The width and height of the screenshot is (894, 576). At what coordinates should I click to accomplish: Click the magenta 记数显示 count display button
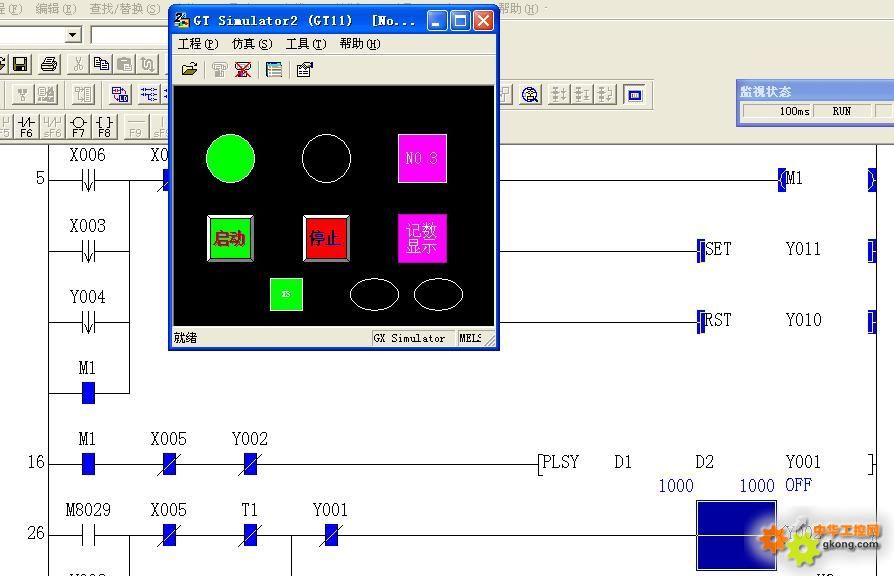(422, 238)
